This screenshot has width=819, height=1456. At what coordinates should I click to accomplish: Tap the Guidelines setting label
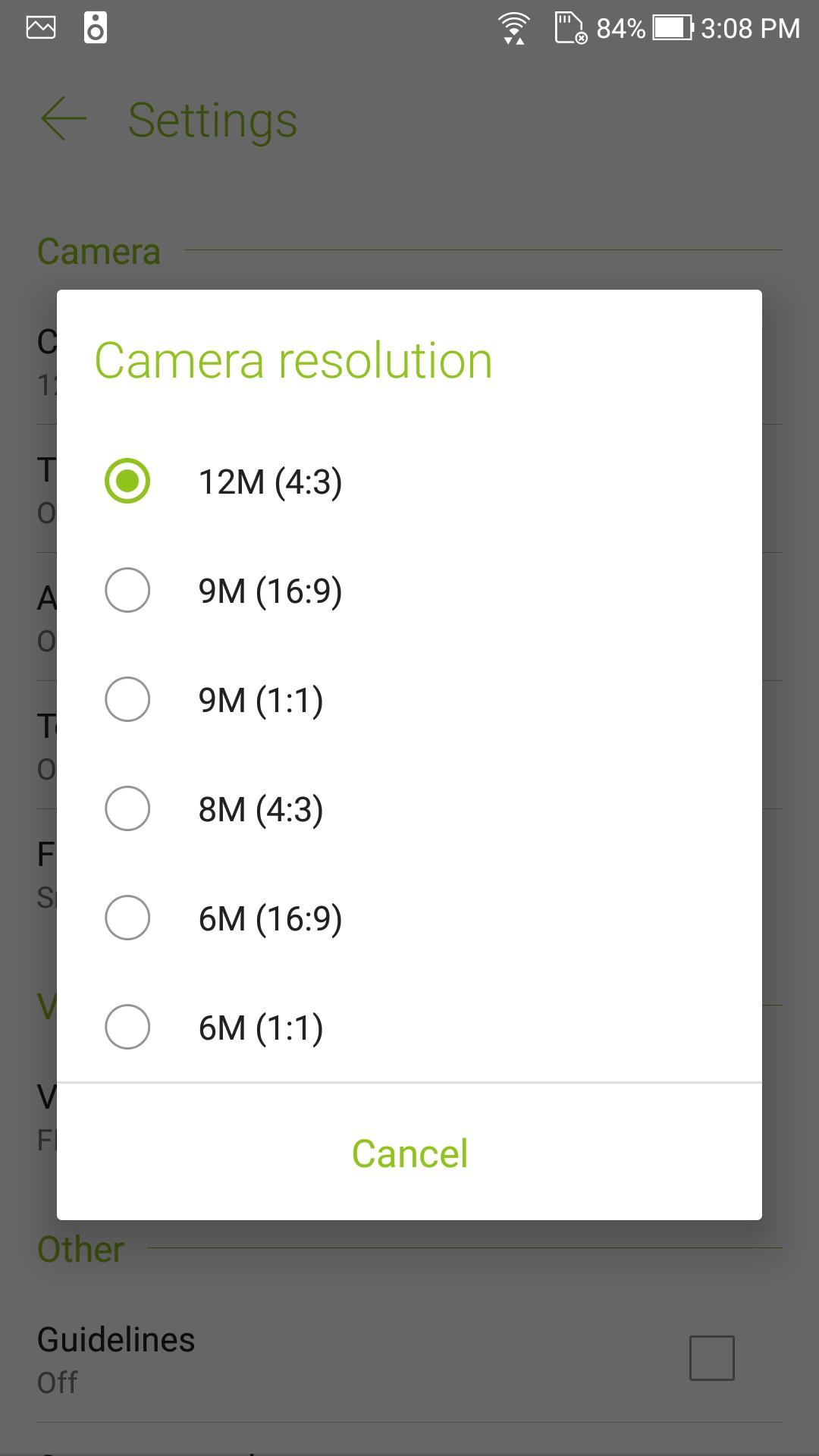coord(116,1340)
